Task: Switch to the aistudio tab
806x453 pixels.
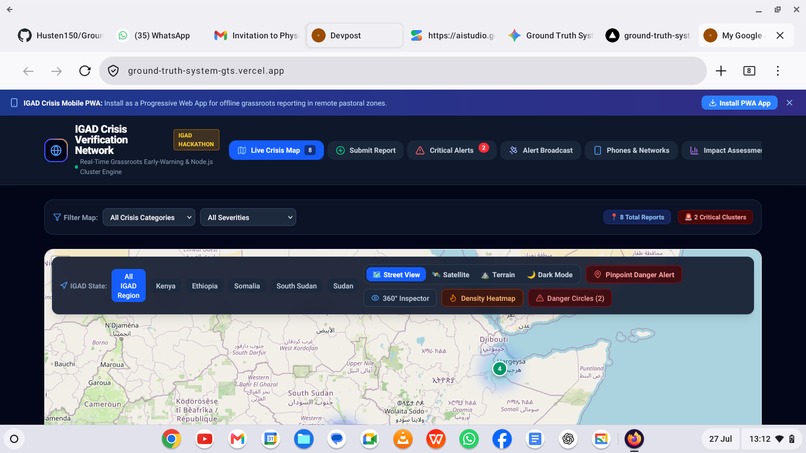Action: (452, 35)
